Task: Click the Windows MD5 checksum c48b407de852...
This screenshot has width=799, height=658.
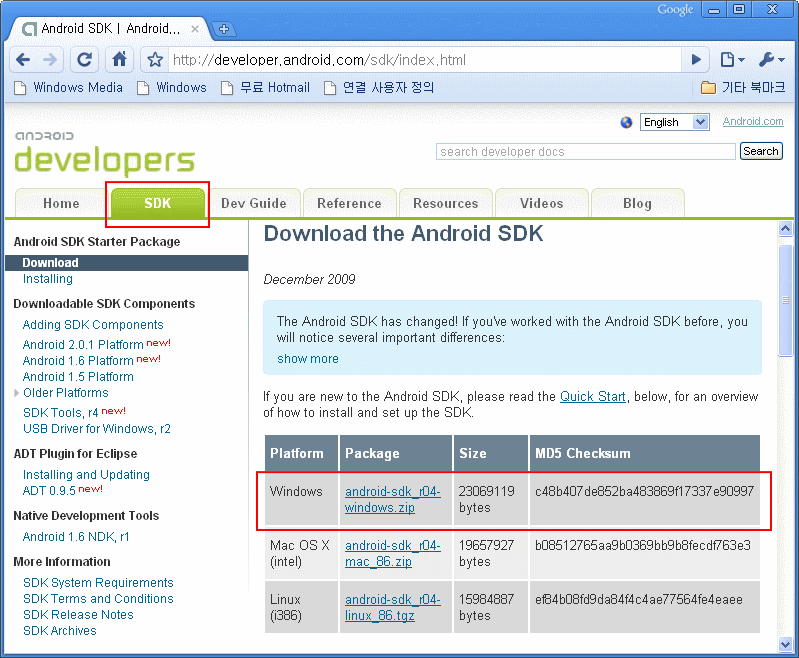Action: [644, 491]
